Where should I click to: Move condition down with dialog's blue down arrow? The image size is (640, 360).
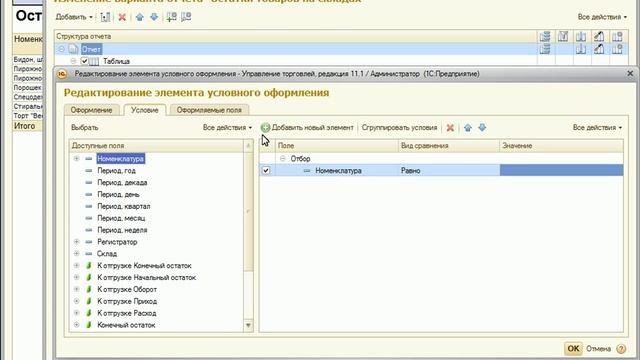click(x=482, y=128)
